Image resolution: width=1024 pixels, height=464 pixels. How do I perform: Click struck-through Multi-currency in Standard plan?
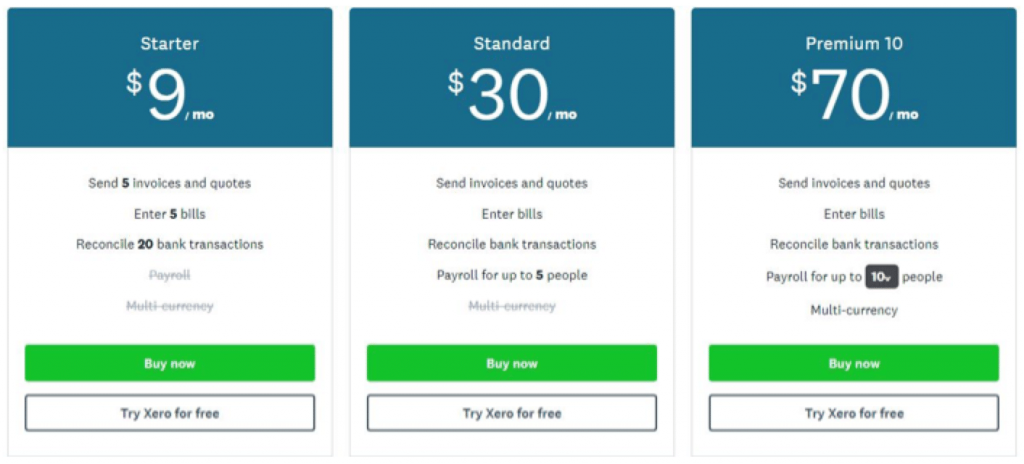point(511,306)
